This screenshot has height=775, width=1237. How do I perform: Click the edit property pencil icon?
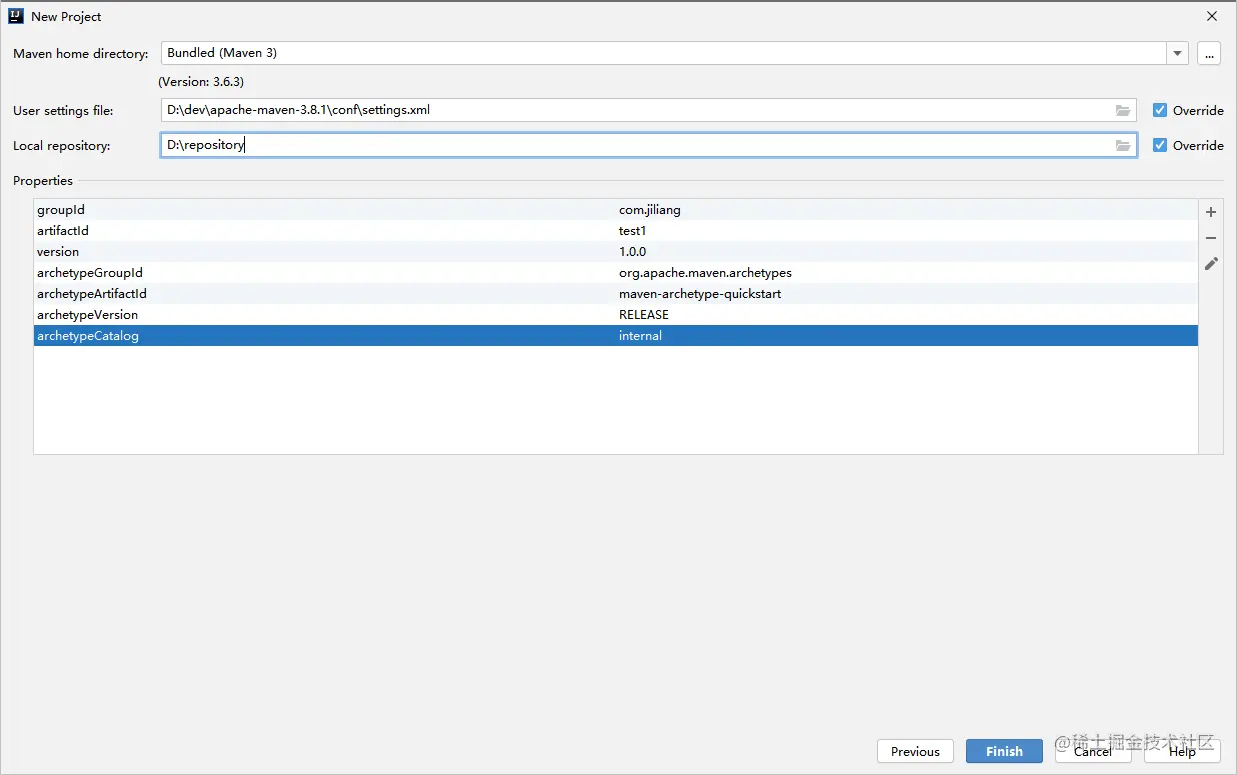click(1211, 264)
